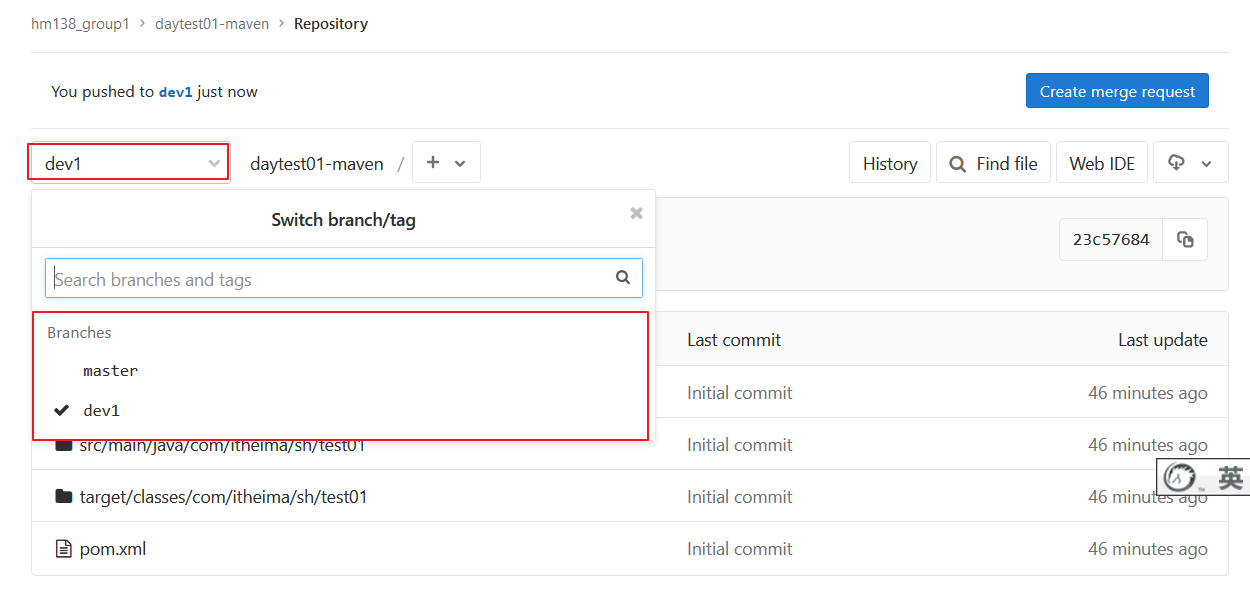
Task: Click the Find file button
Action: tap(993, 163)
